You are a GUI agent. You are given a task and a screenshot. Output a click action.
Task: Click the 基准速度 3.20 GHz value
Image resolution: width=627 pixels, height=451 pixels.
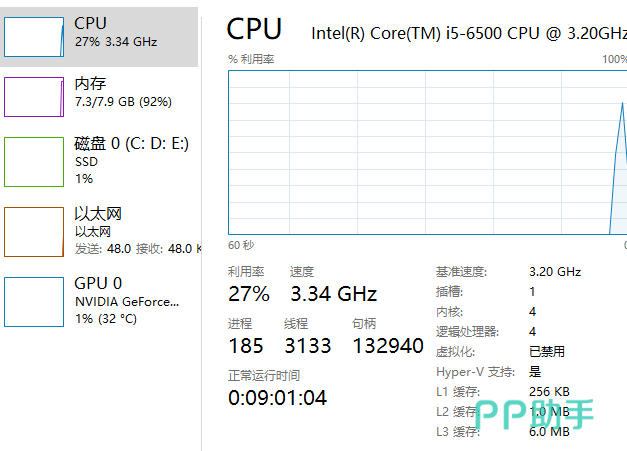tap(555, 271)
